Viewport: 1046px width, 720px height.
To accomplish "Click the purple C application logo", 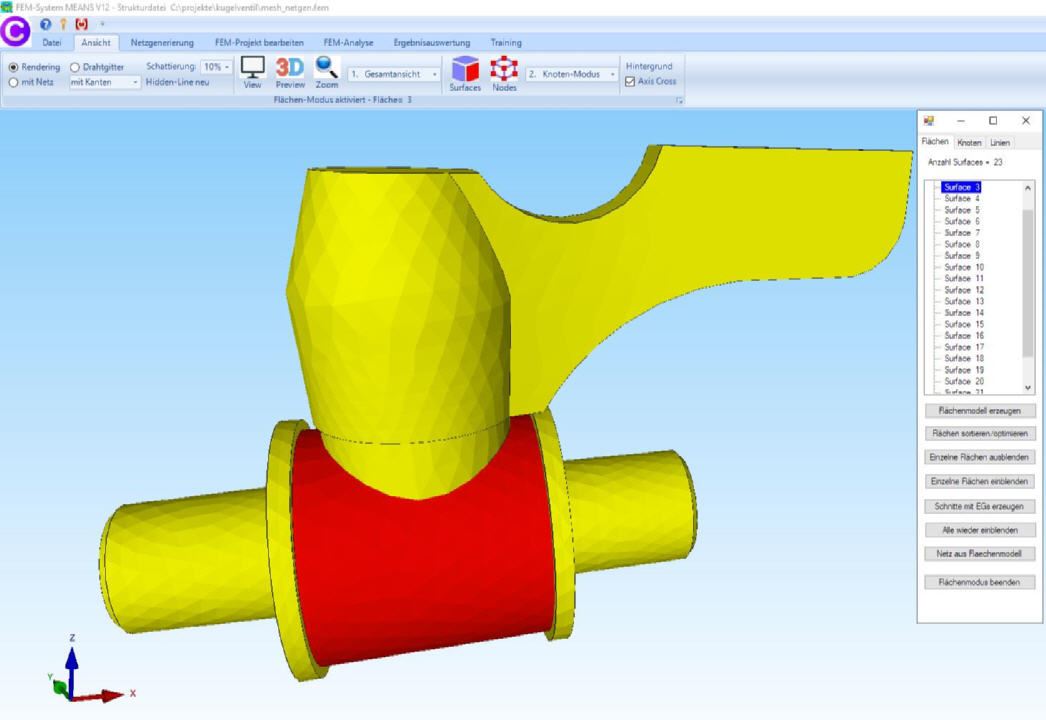I will click(x=15, y=31).
